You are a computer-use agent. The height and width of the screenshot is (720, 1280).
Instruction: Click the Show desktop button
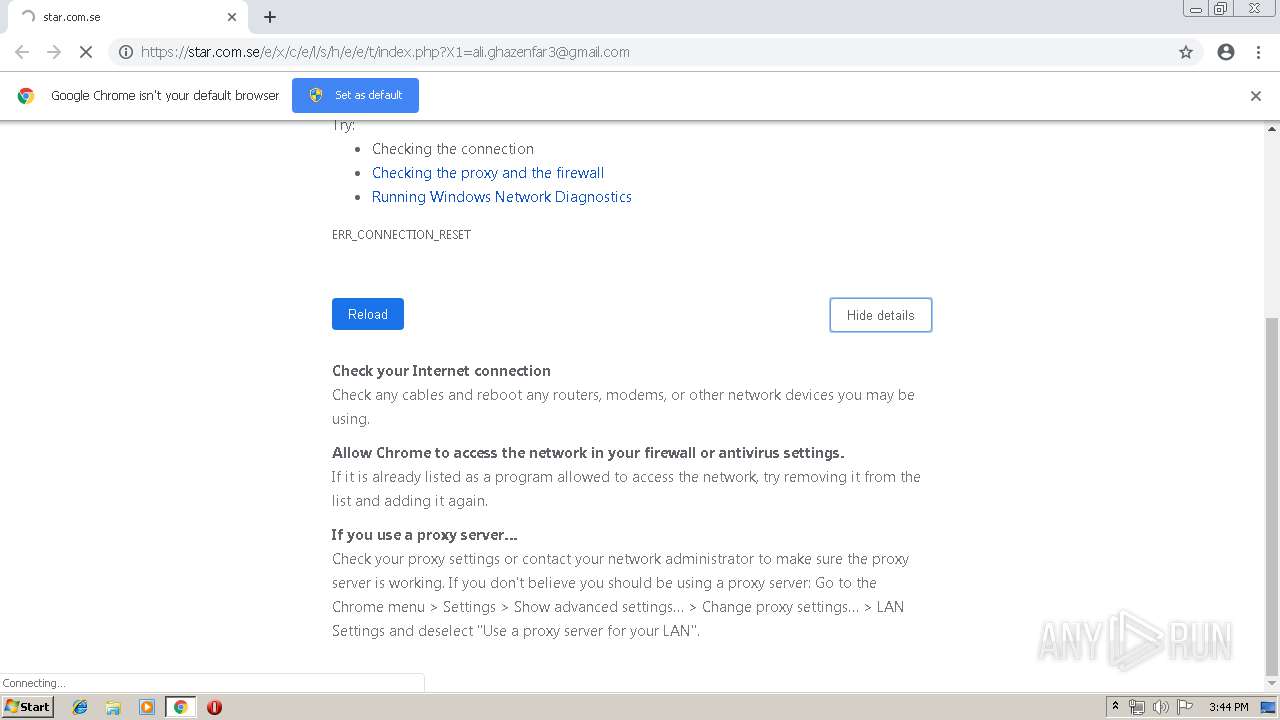pyautogui.click(x=1268, y=707)
